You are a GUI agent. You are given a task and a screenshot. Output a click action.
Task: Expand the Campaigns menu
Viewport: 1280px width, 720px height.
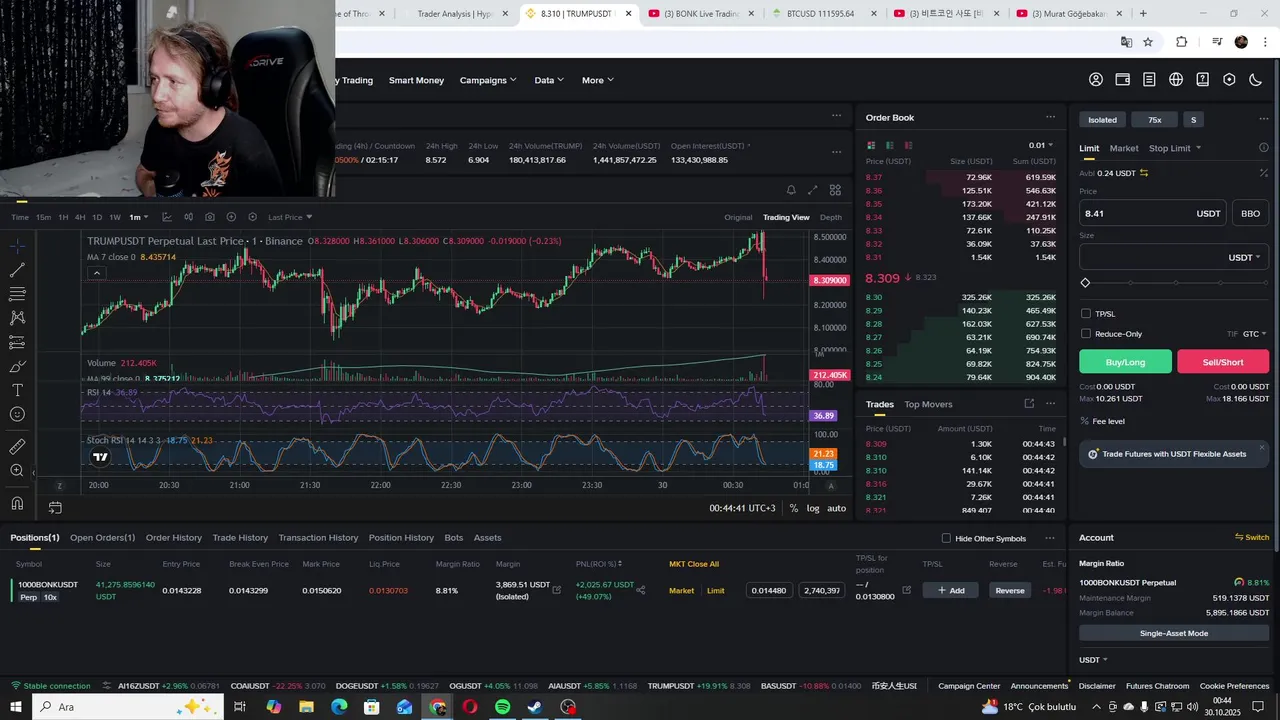[x=488, y=80]
